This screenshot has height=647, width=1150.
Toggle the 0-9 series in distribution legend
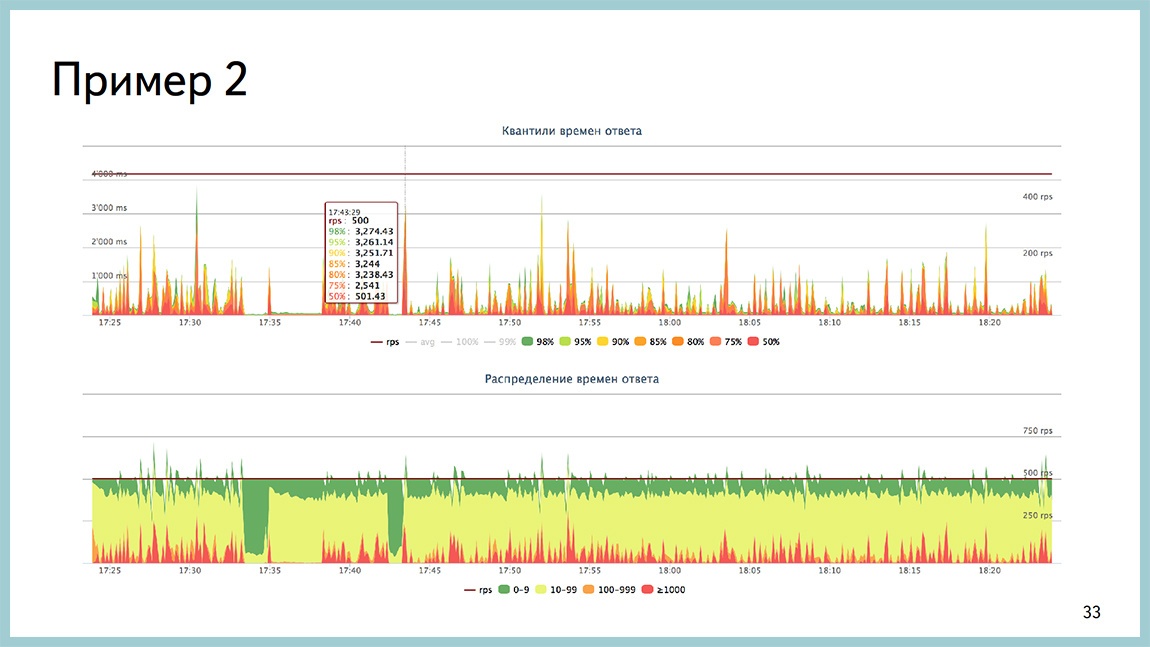click(502, 590)
